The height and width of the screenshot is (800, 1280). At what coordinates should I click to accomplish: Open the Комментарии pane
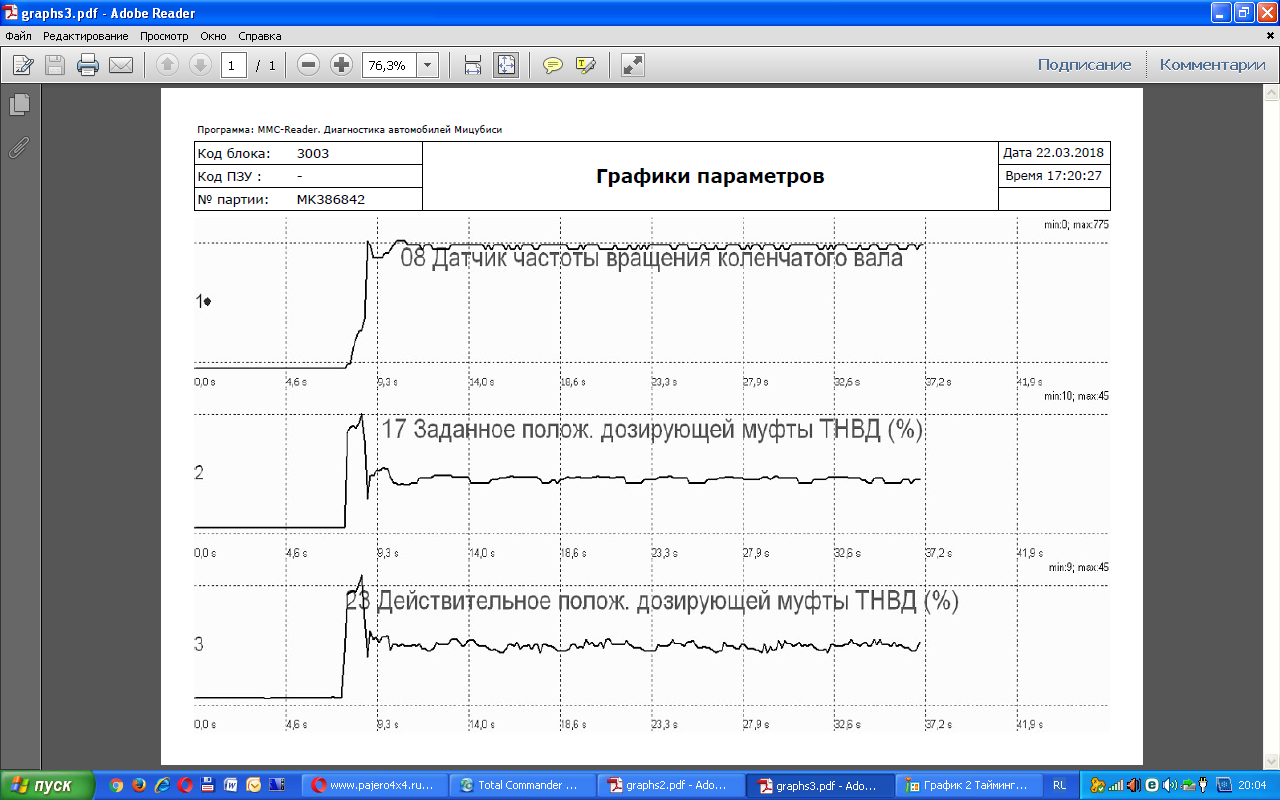tap(1212, 65)
